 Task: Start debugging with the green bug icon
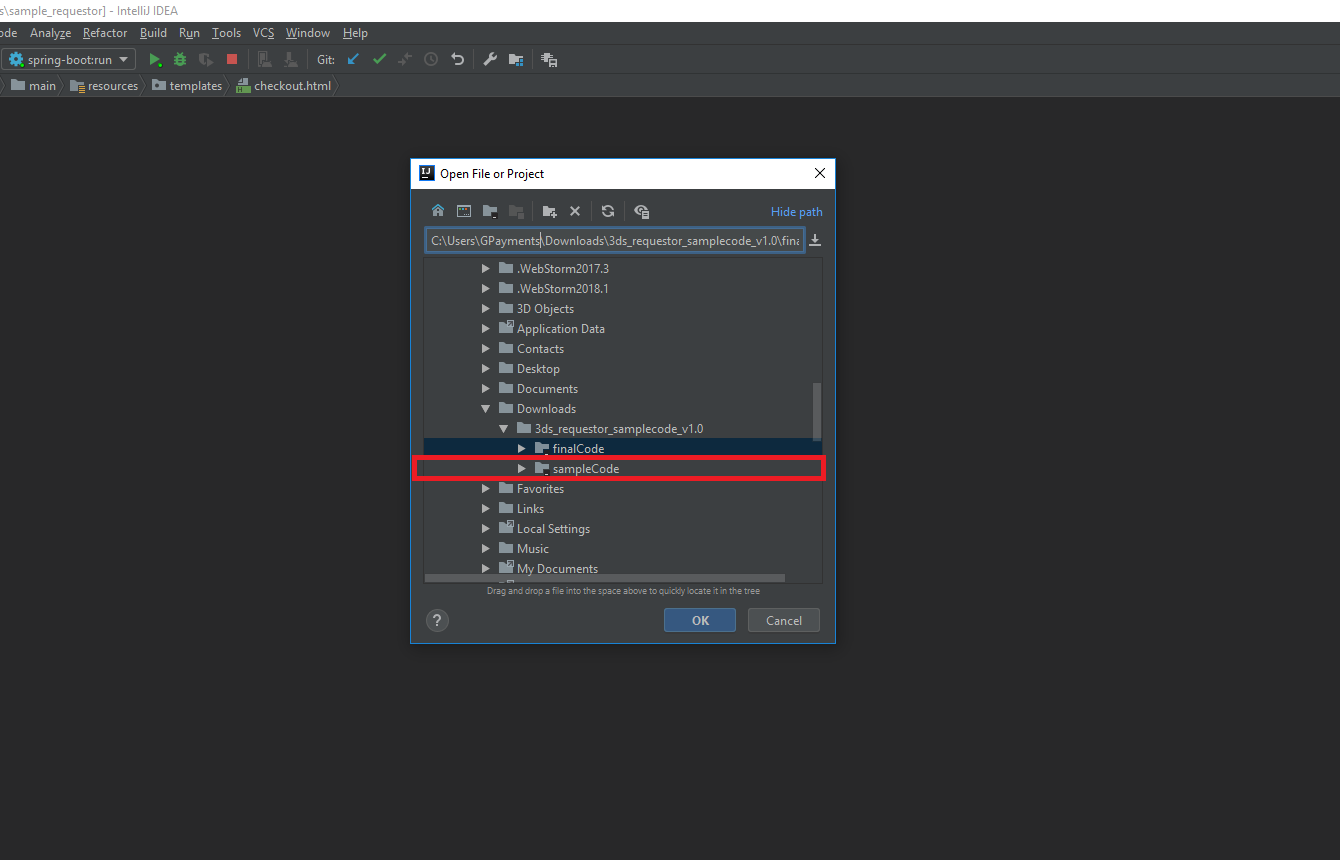pos(180,60)
